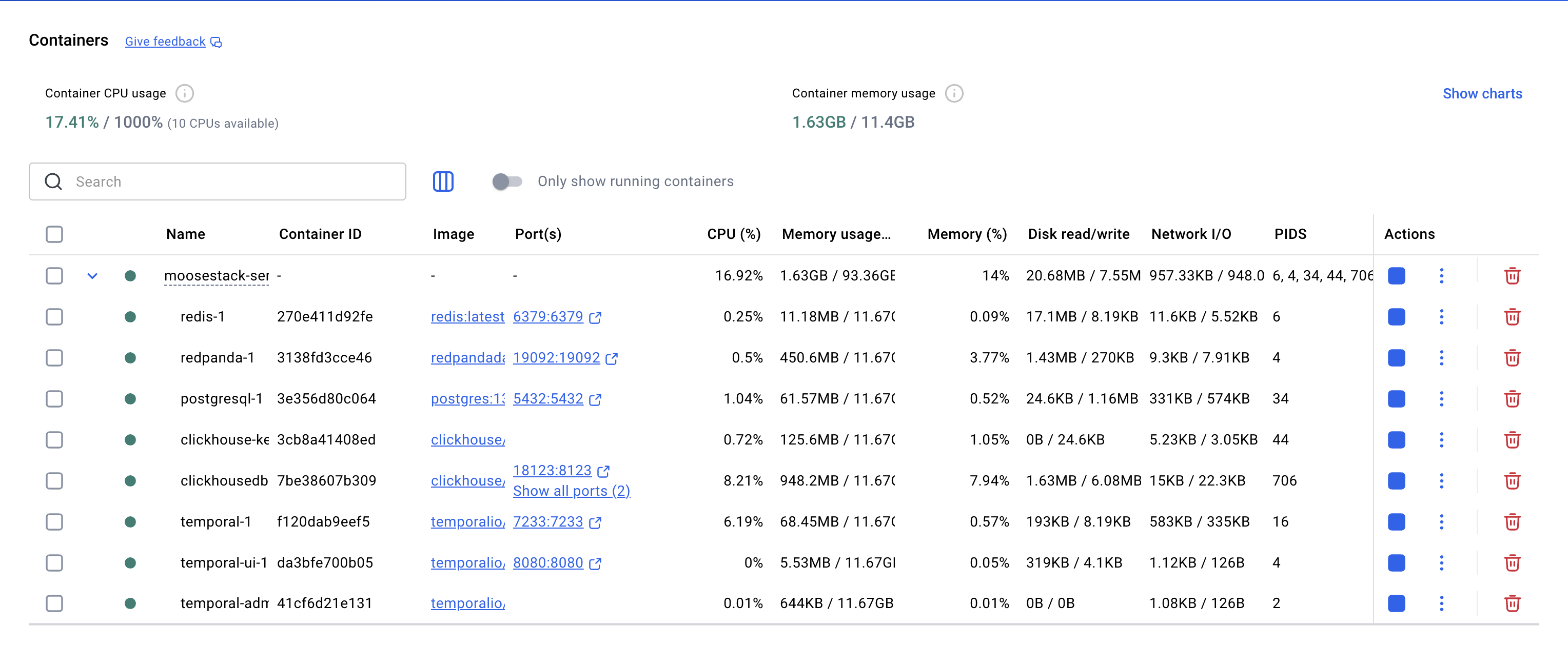This screenshot has width=1568, height=646.
Task: Check the select-all containers checkbox
Action: pyautogui.click(x=53, y=234)
